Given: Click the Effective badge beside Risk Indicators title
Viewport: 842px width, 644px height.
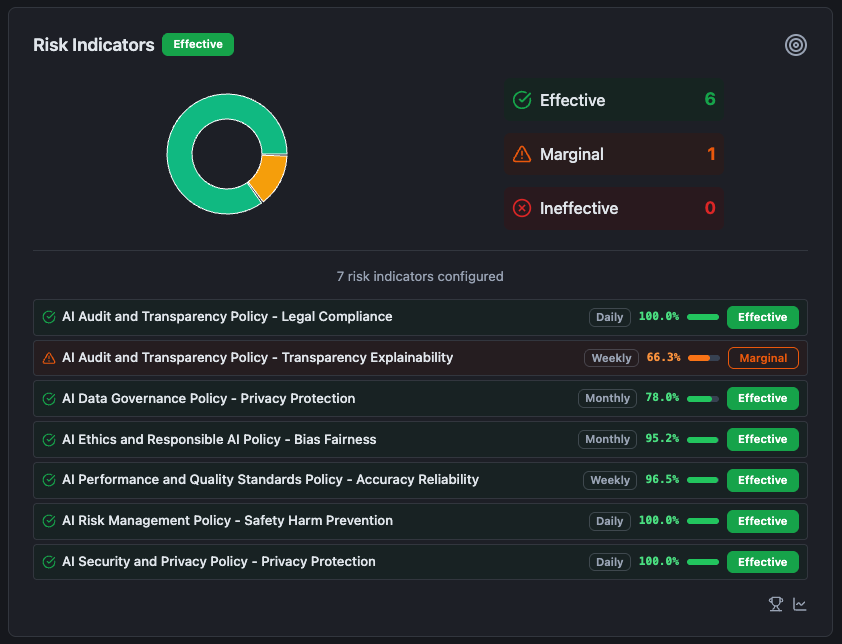Looking at the screenshot, I should pos(197,44).
